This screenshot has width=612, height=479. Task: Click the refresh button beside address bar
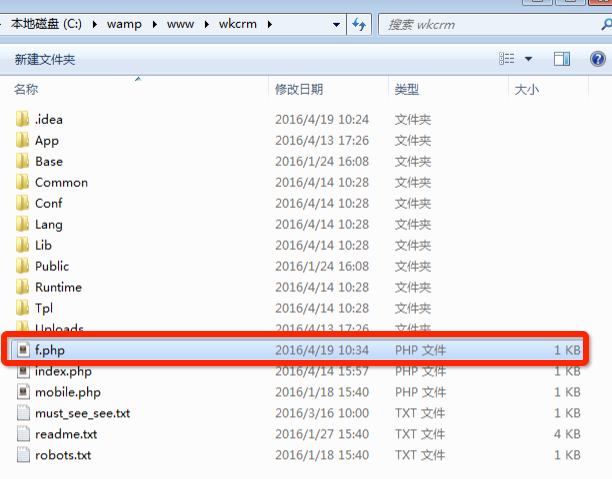tap(359, 24)
